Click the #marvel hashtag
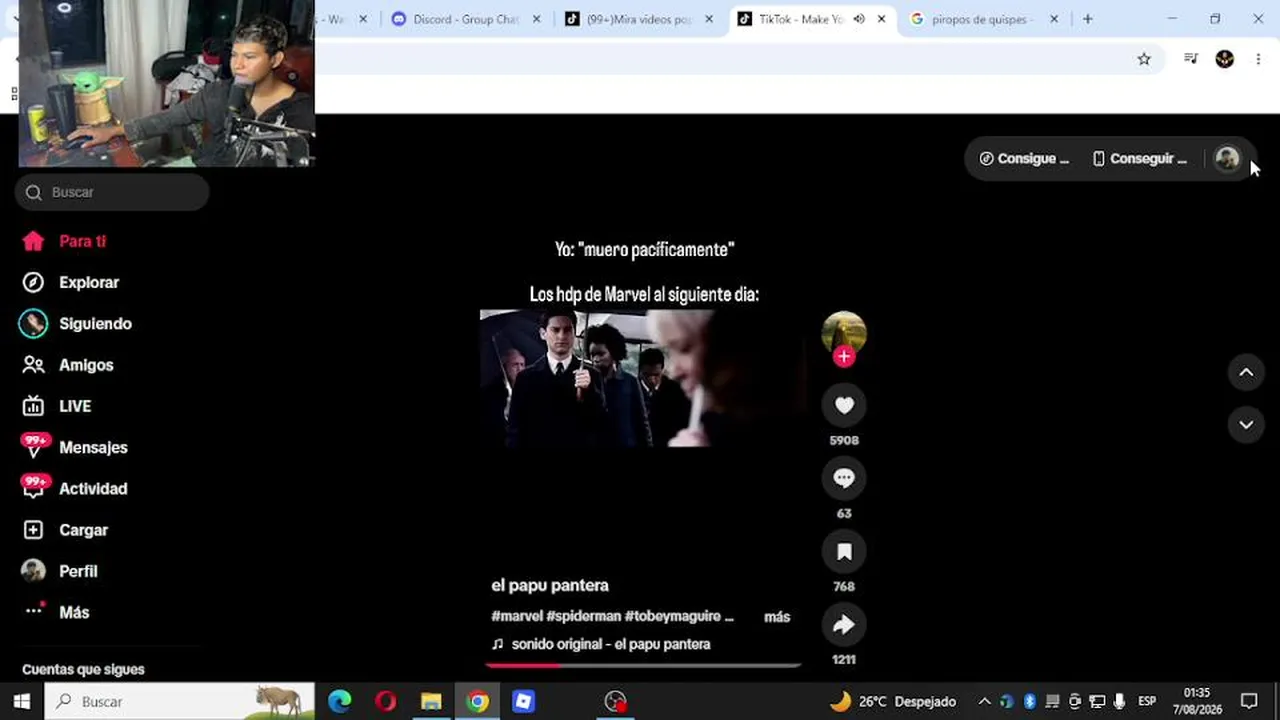1280x720 pixels. (517, 616)
